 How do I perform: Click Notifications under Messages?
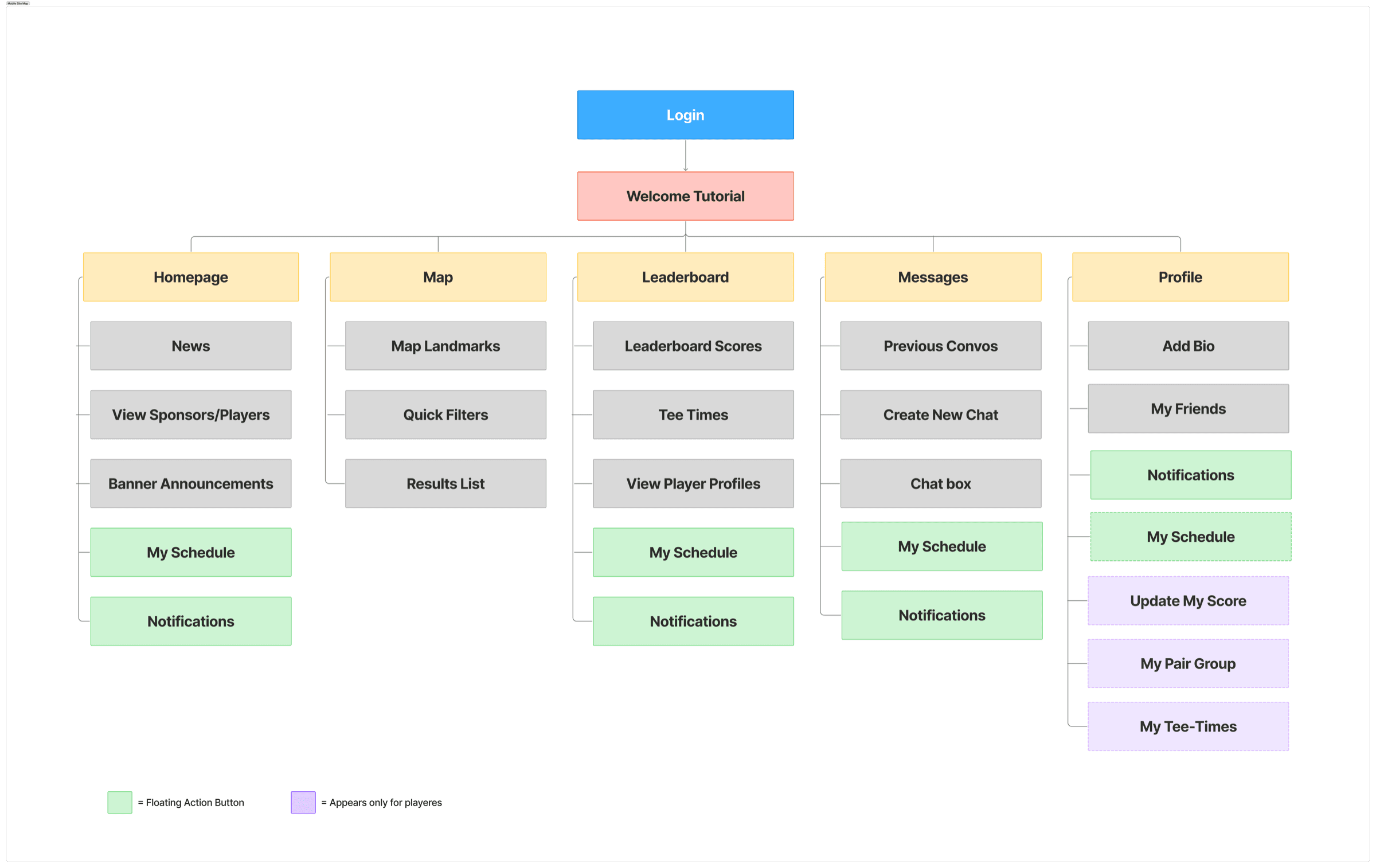(942, 615)
